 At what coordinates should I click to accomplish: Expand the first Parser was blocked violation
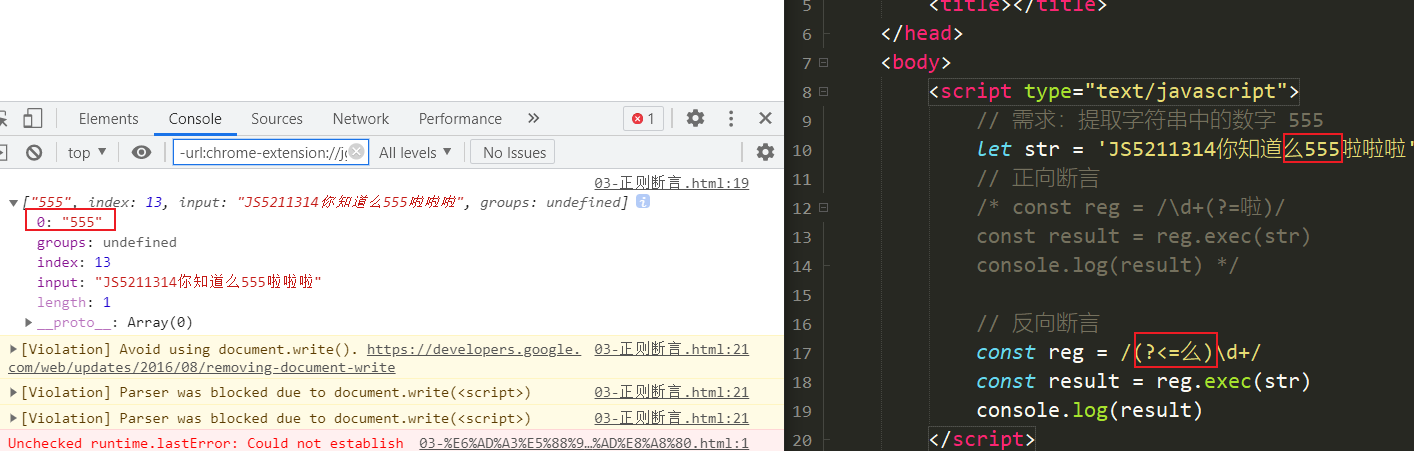13,392
